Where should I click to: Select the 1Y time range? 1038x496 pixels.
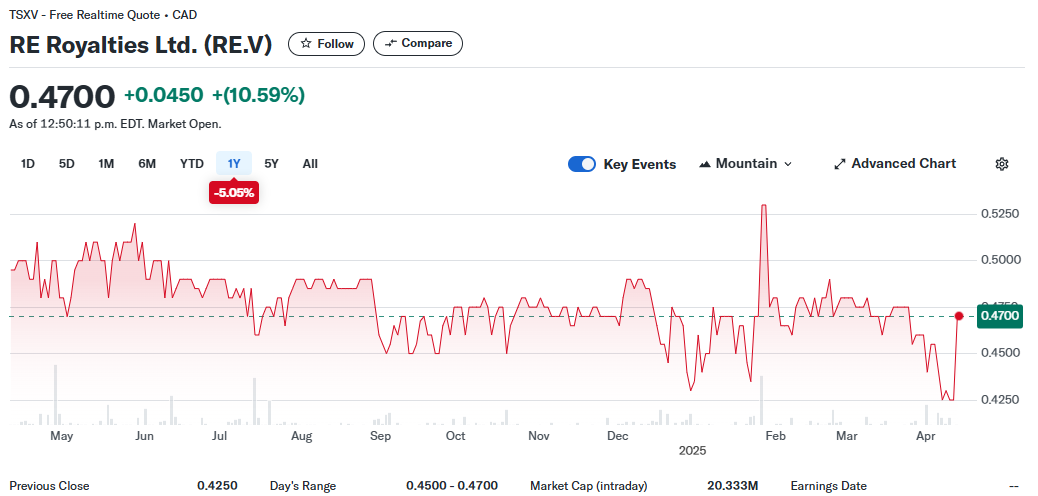coord(234,164)
